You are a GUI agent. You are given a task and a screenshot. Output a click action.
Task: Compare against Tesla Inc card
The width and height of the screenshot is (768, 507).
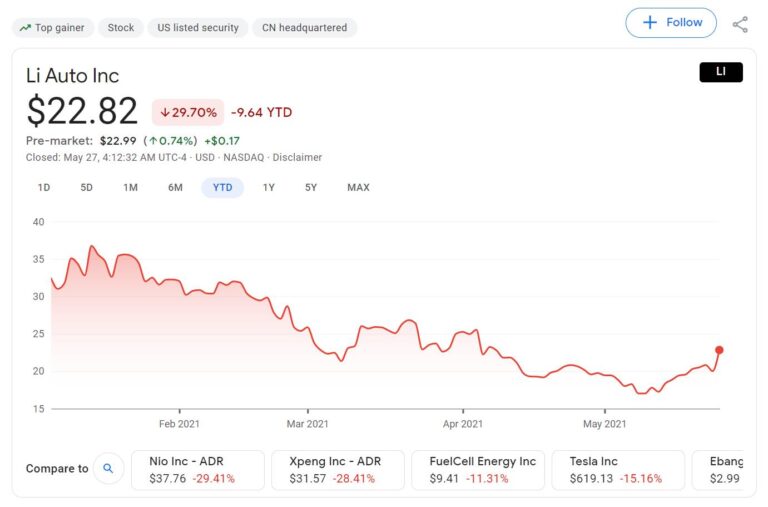point(617,469)
